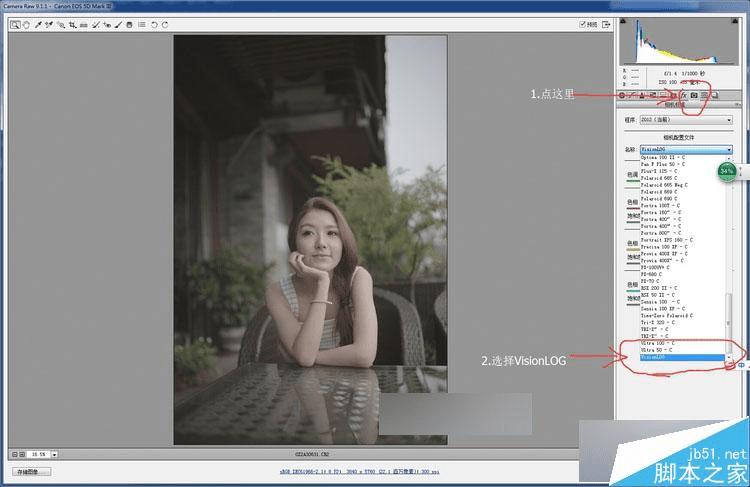Select the Red Eye Removal tool

pos(107,25)
